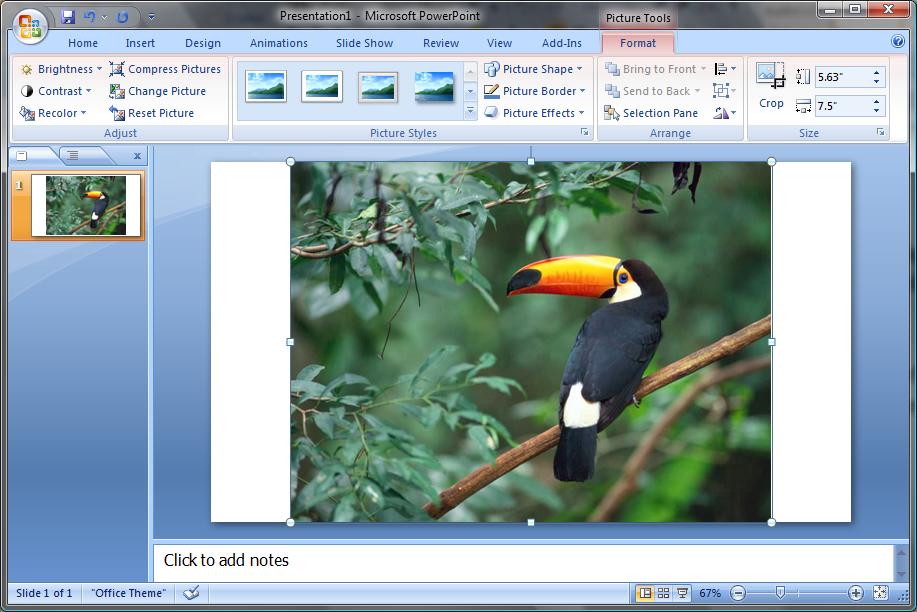The image size is (917, 612).
Task: Apply the first picture style thumbnail
Action: click(x=266, y=87)
